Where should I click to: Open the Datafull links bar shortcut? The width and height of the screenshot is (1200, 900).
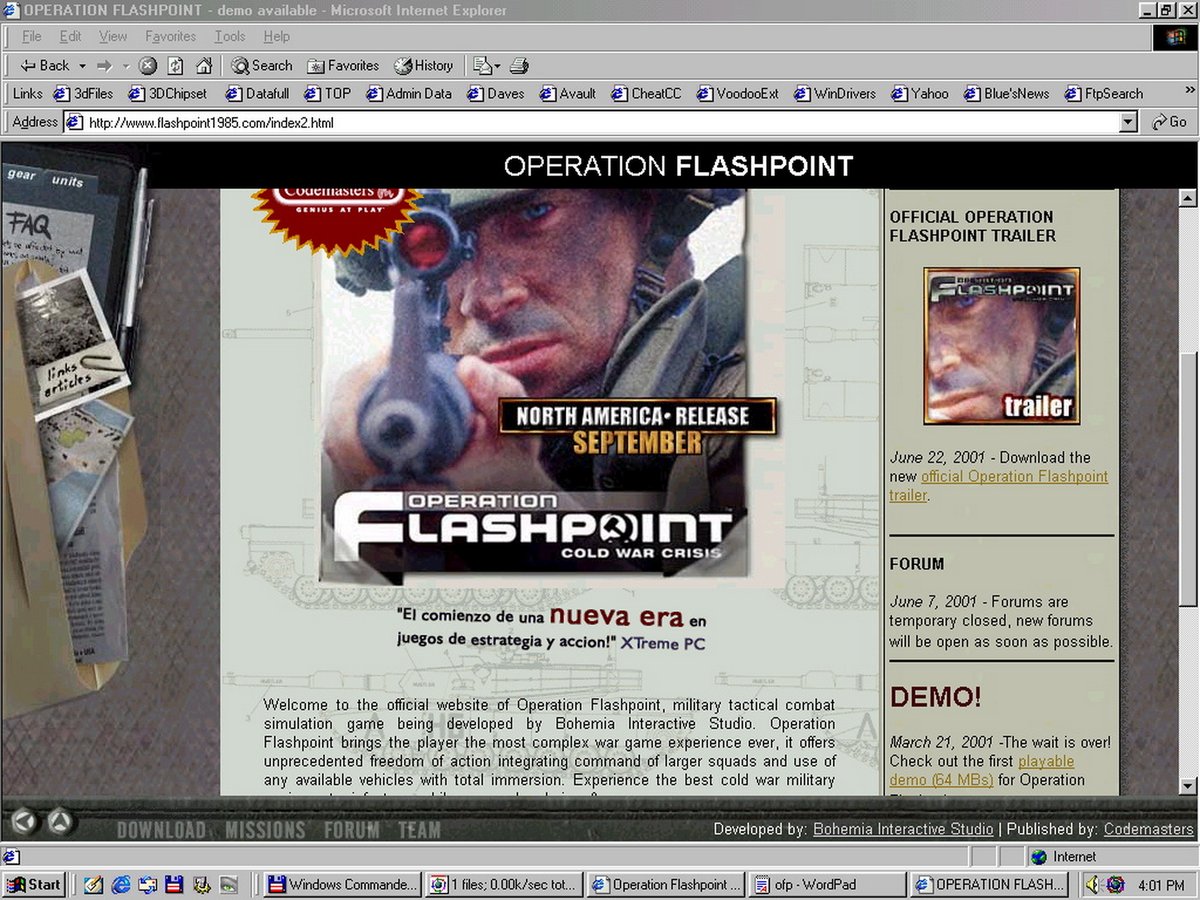click(258, 94)
